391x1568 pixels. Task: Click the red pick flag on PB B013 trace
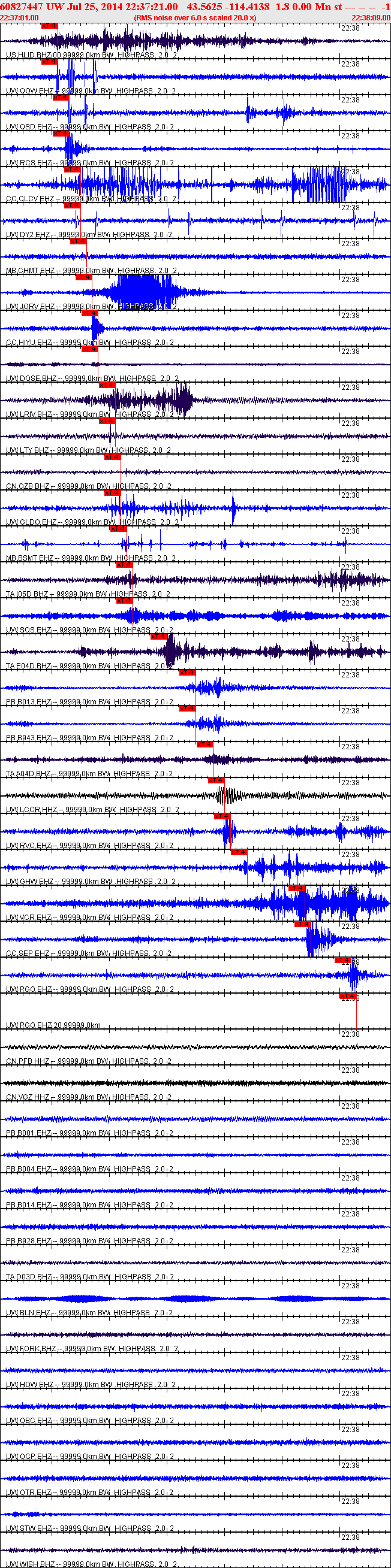[187, 672]
